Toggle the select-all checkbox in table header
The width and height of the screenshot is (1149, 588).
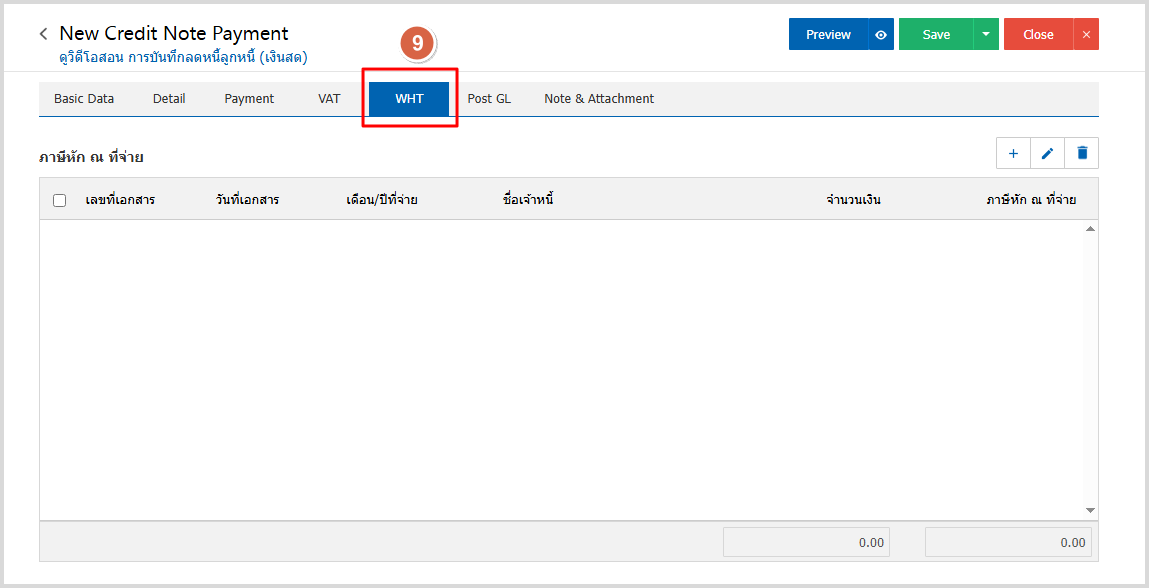60,200
